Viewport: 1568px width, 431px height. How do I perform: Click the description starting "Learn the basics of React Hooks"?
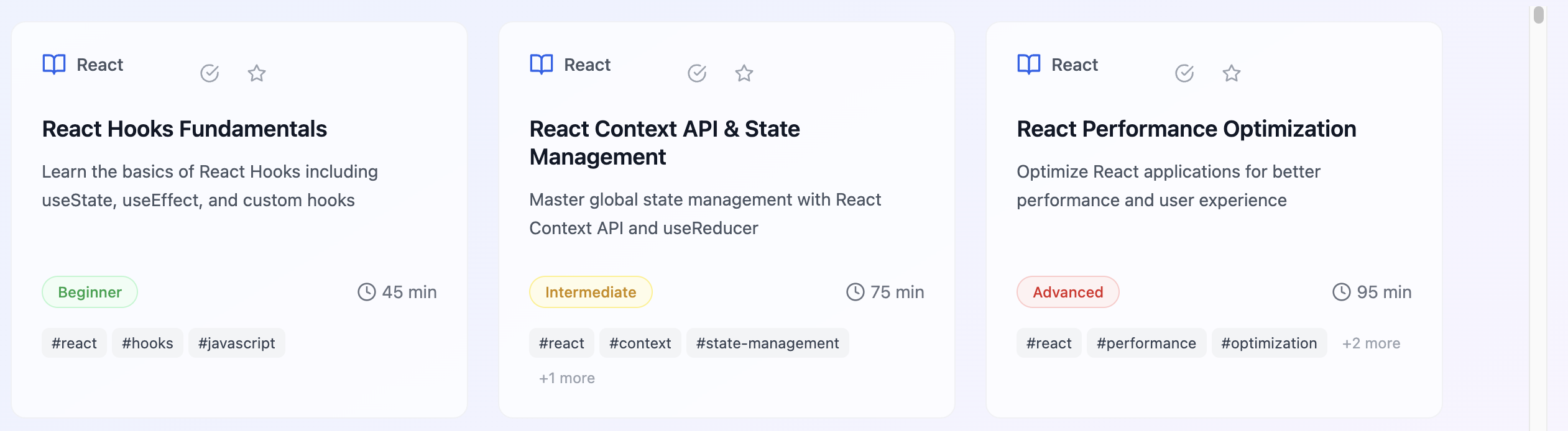(210, 186)
